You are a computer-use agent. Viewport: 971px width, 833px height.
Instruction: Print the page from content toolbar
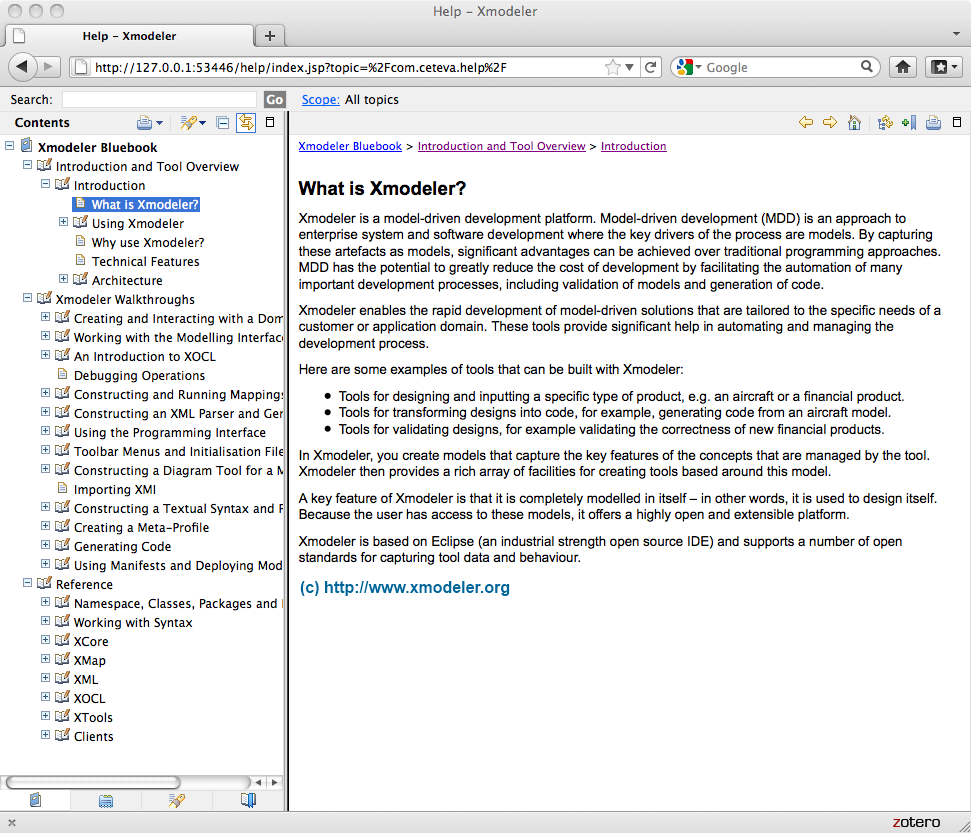click(x=933, y=123)
